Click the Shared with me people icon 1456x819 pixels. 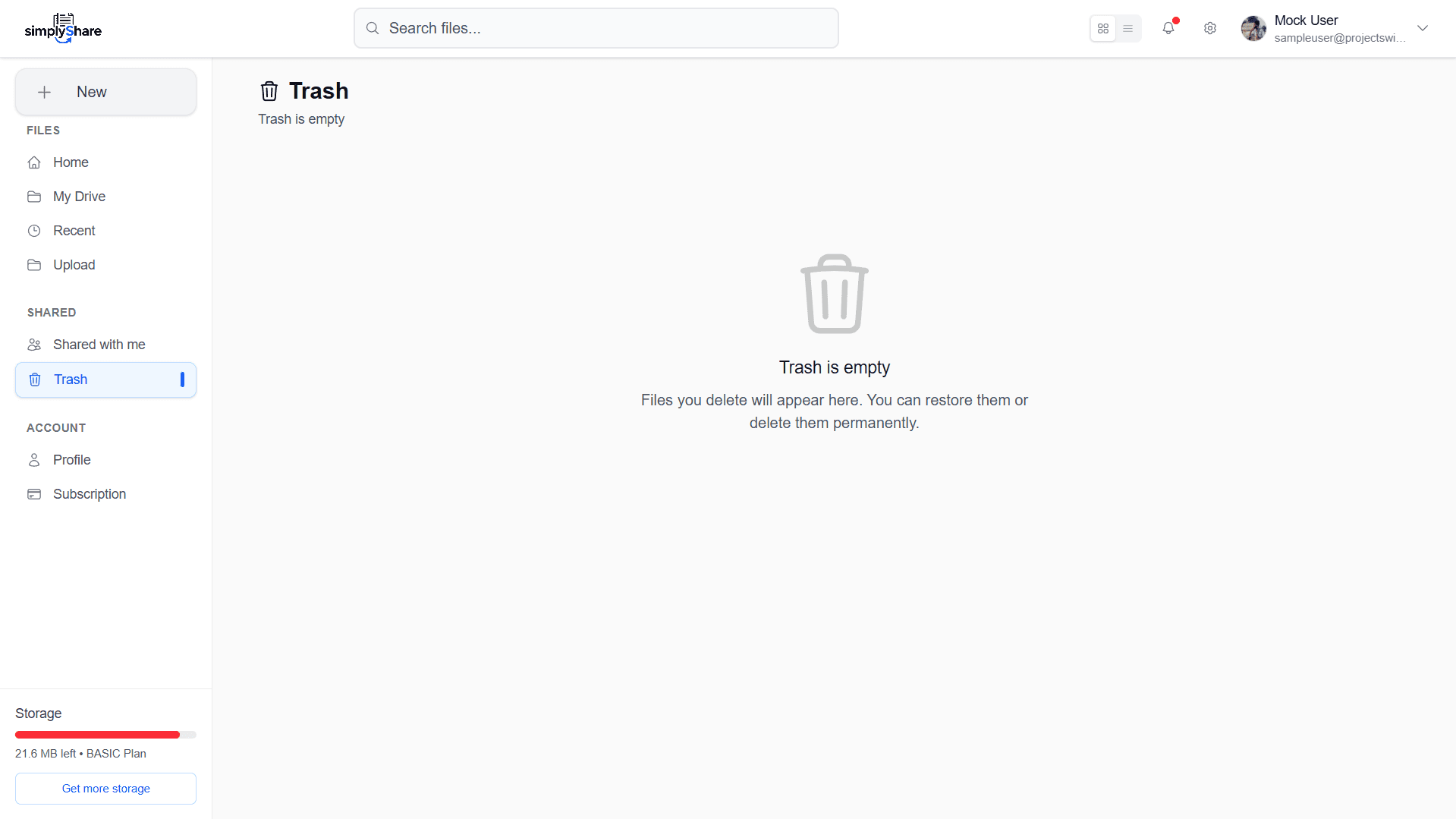pyautogui.click(x=34, y=345)
